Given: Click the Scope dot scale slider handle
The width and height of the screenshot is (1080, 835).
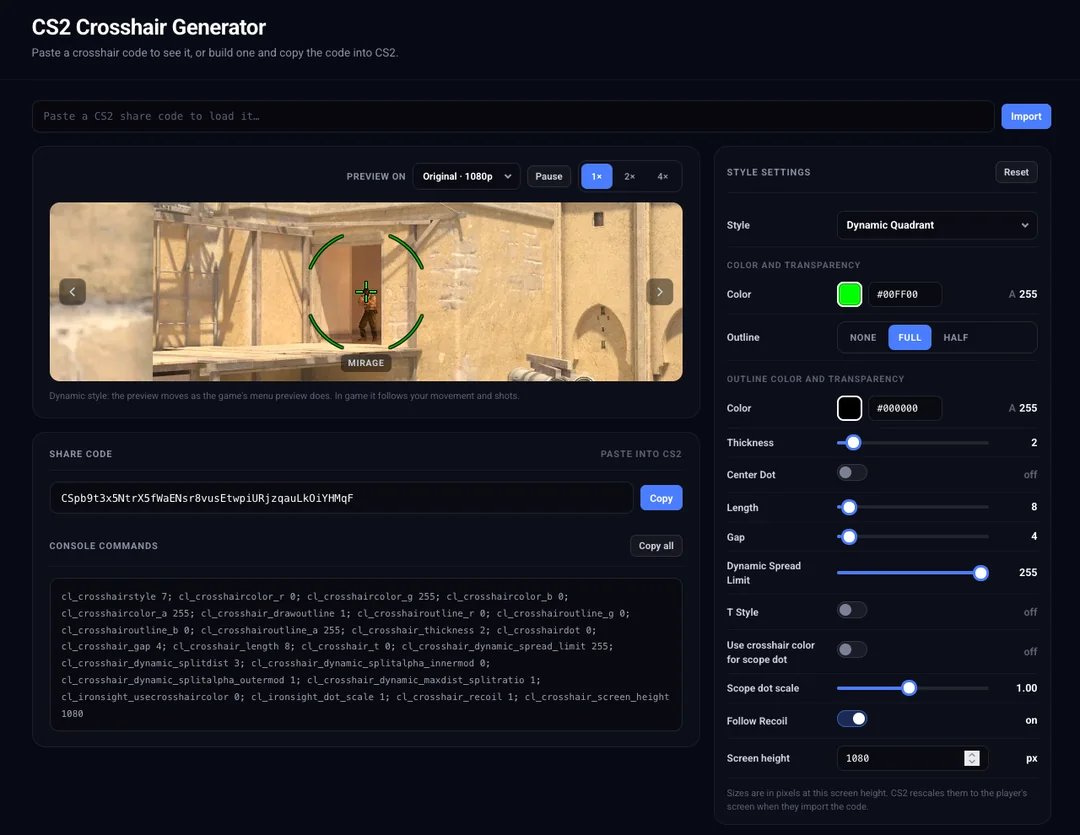Looking at the screenshot, I should [x=909, y=688].
